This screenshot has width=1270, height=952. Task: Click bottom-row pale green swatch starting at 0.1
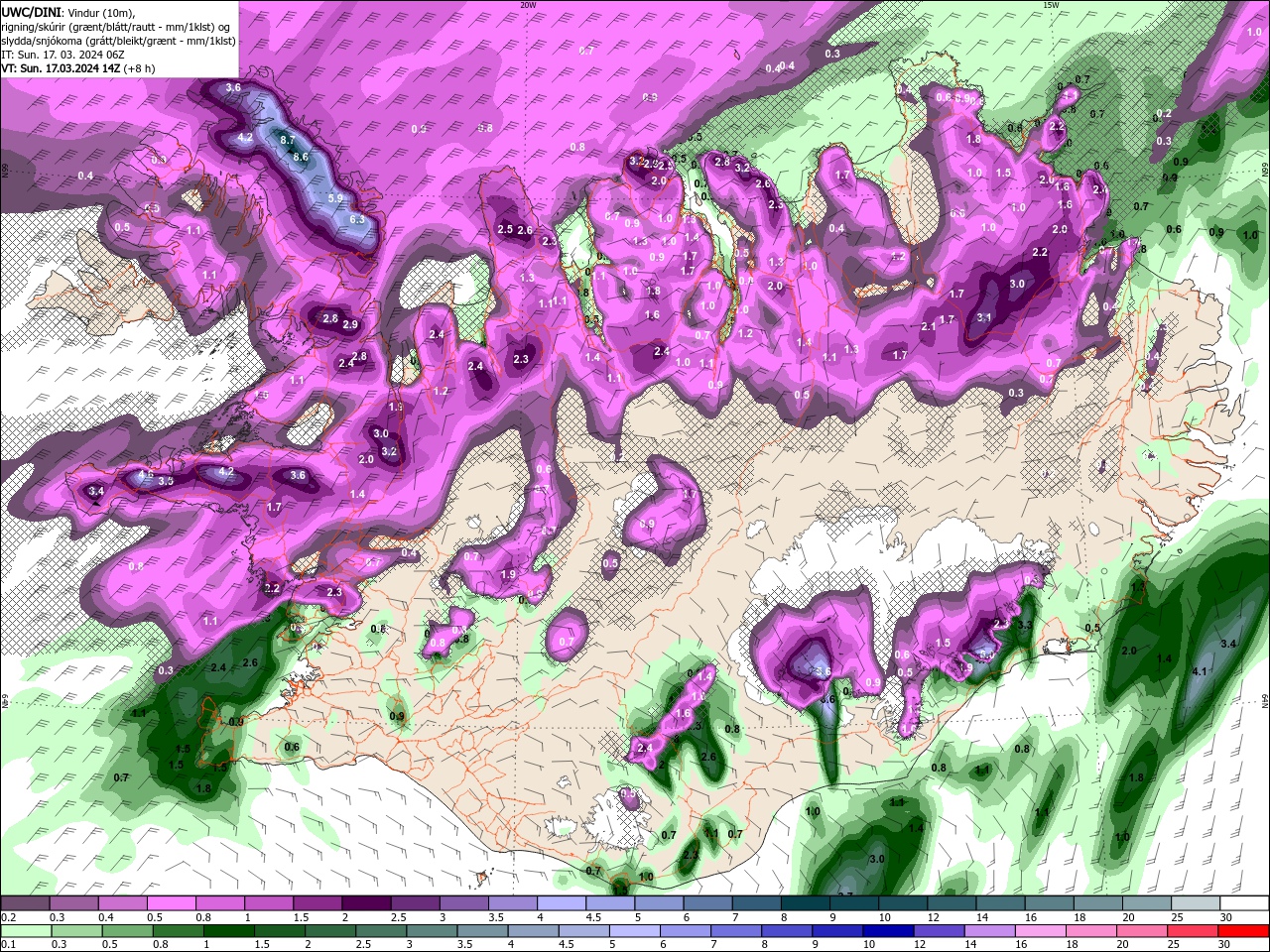pos(25,931)
